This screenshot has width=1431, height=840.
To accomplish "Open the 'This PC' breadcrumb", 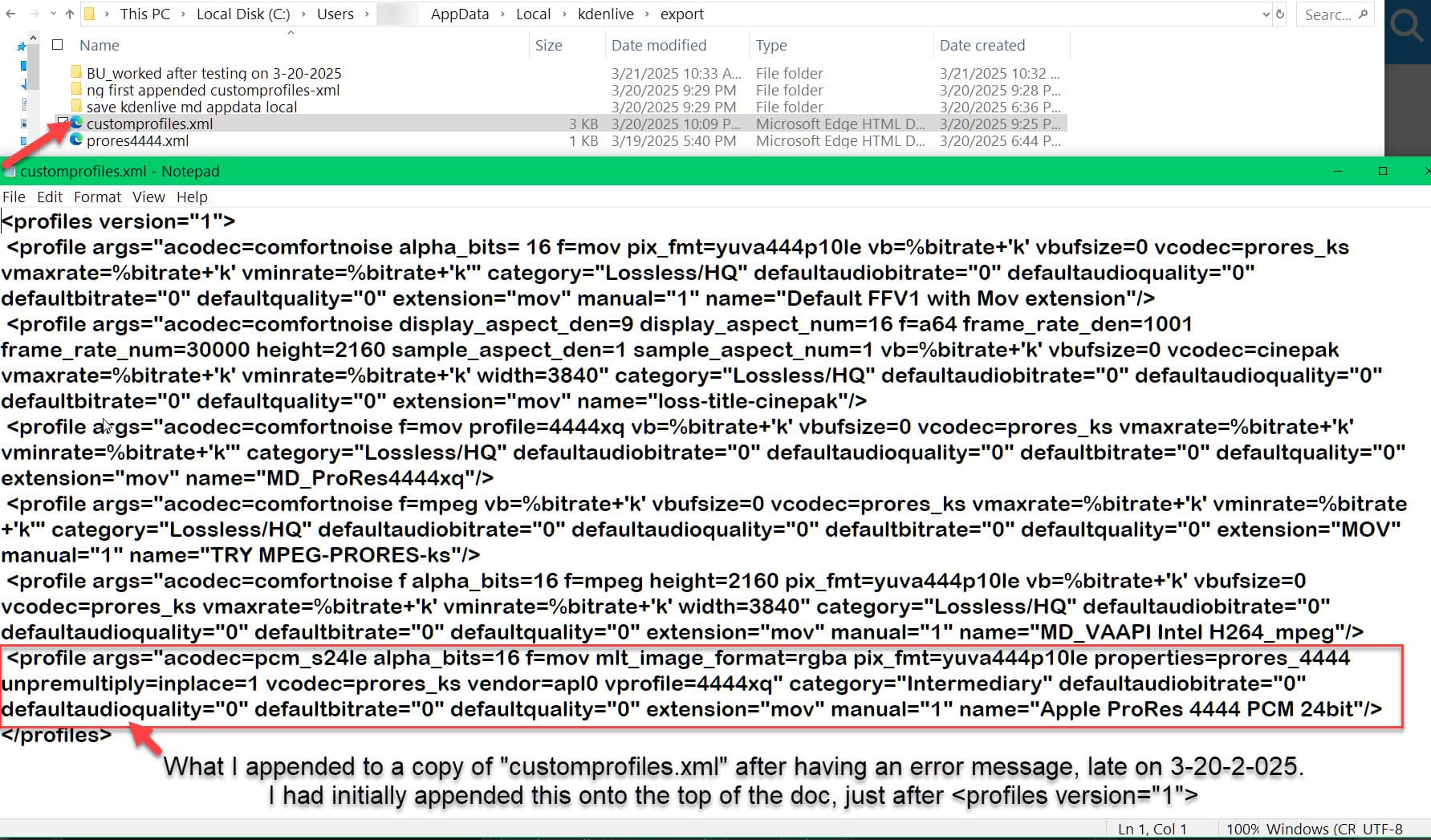I will [144, 14].
